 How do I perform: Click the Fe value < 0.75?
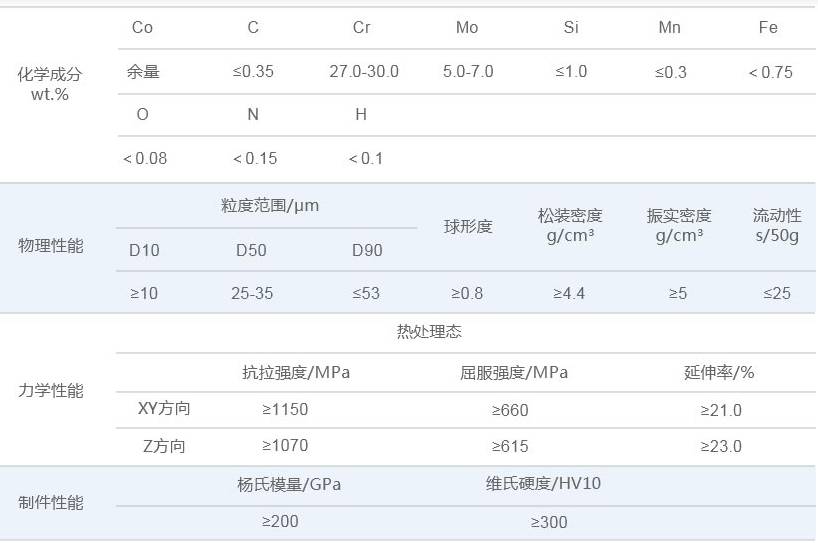[770, 72]
